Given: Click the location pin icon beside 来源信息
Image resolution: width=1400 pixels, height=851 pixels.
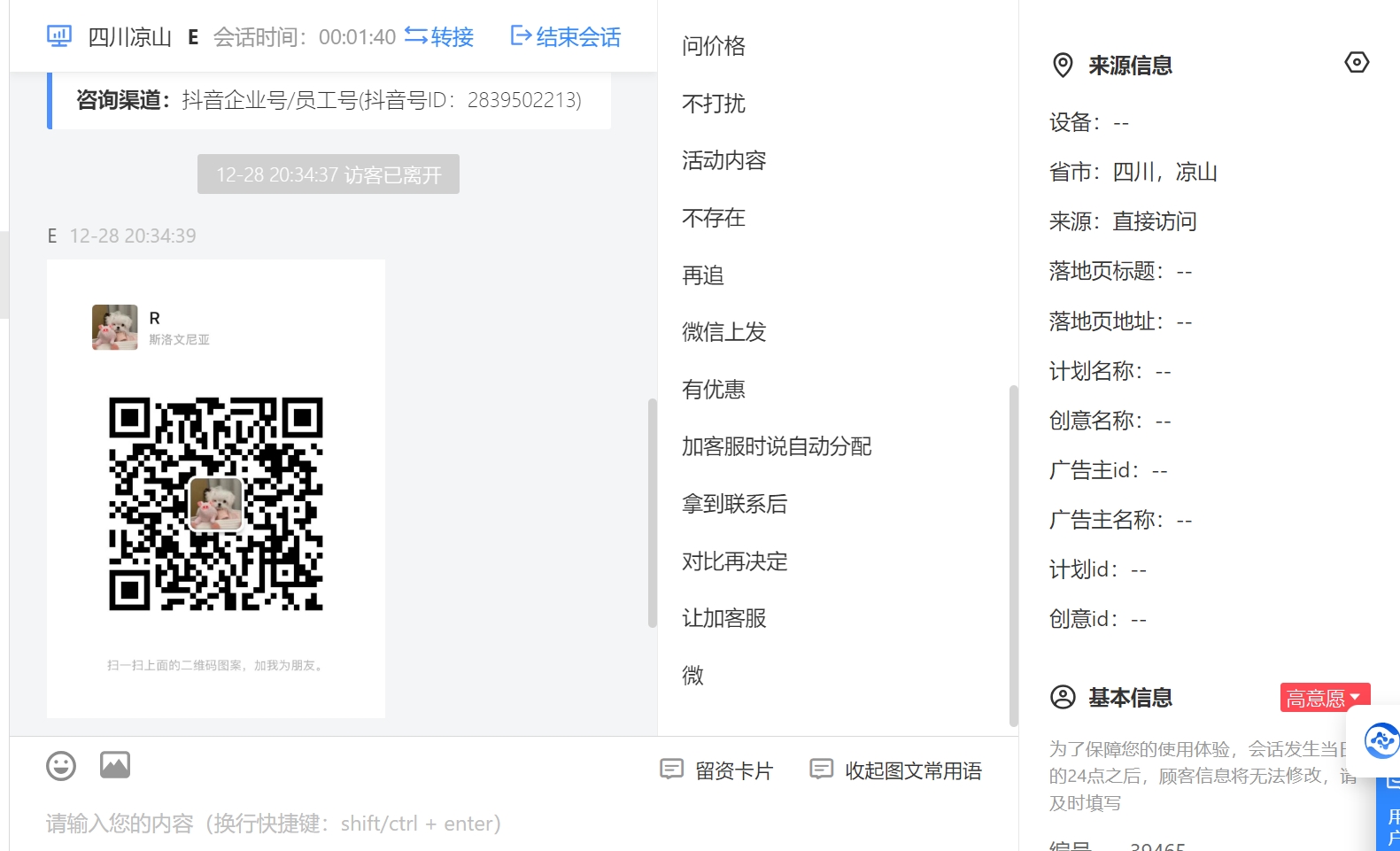Looking at the screenshot, I should coord(1063,65).
